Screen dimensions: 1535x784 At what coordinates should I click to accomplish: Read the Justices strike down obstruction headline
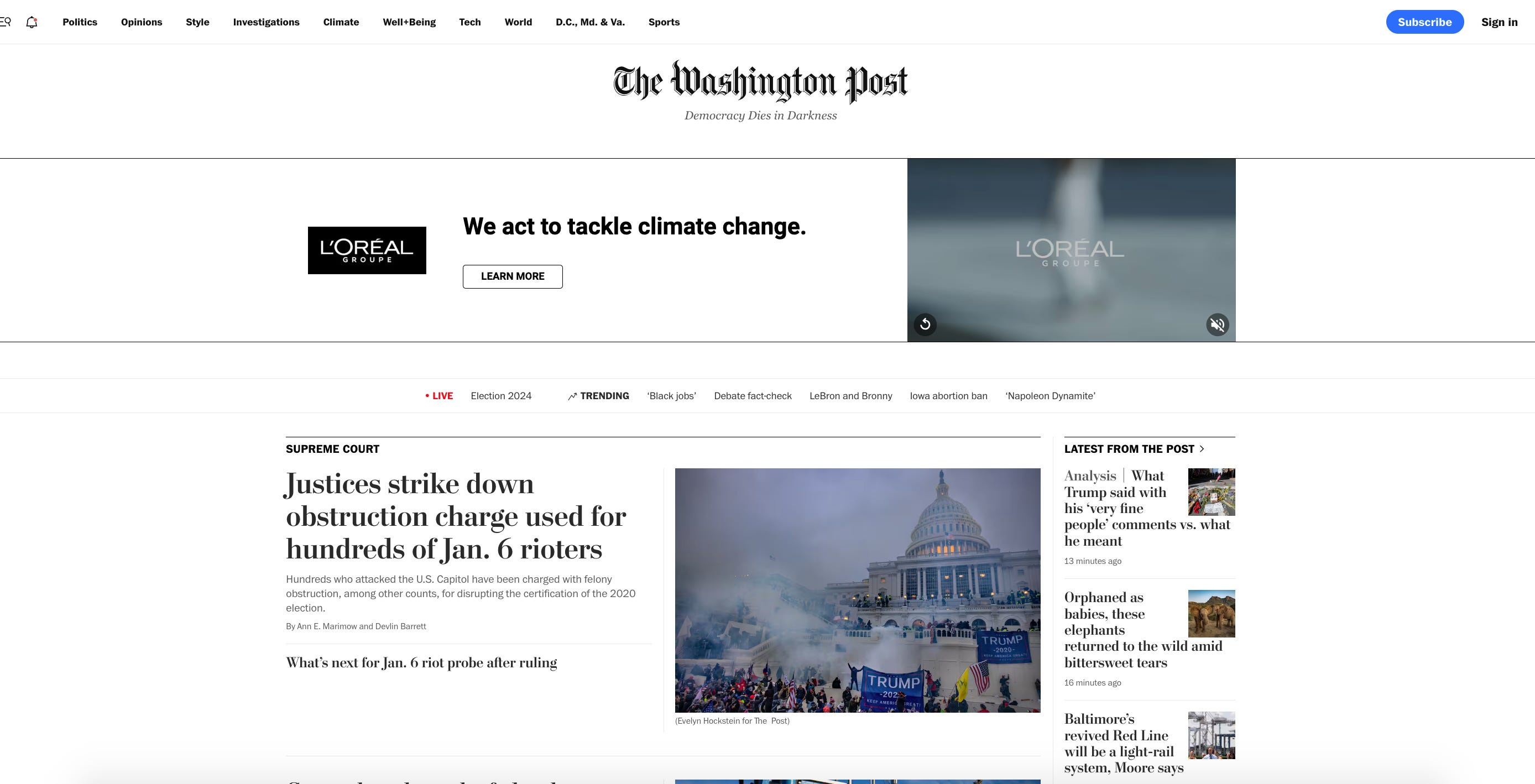[456, 516]
